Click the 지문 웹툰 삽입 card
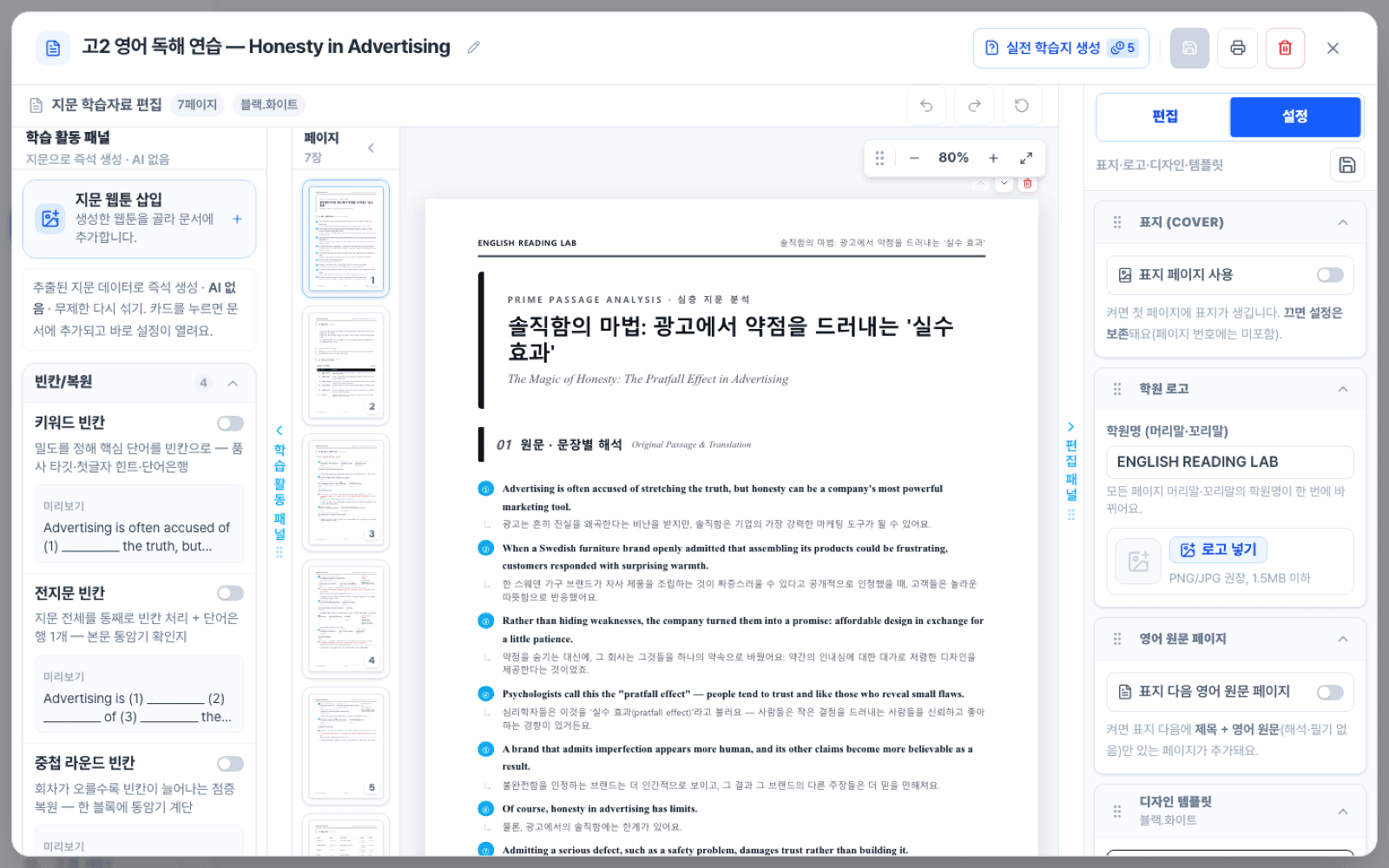This screenshot has width=1389, height=868. pos(139,219)
